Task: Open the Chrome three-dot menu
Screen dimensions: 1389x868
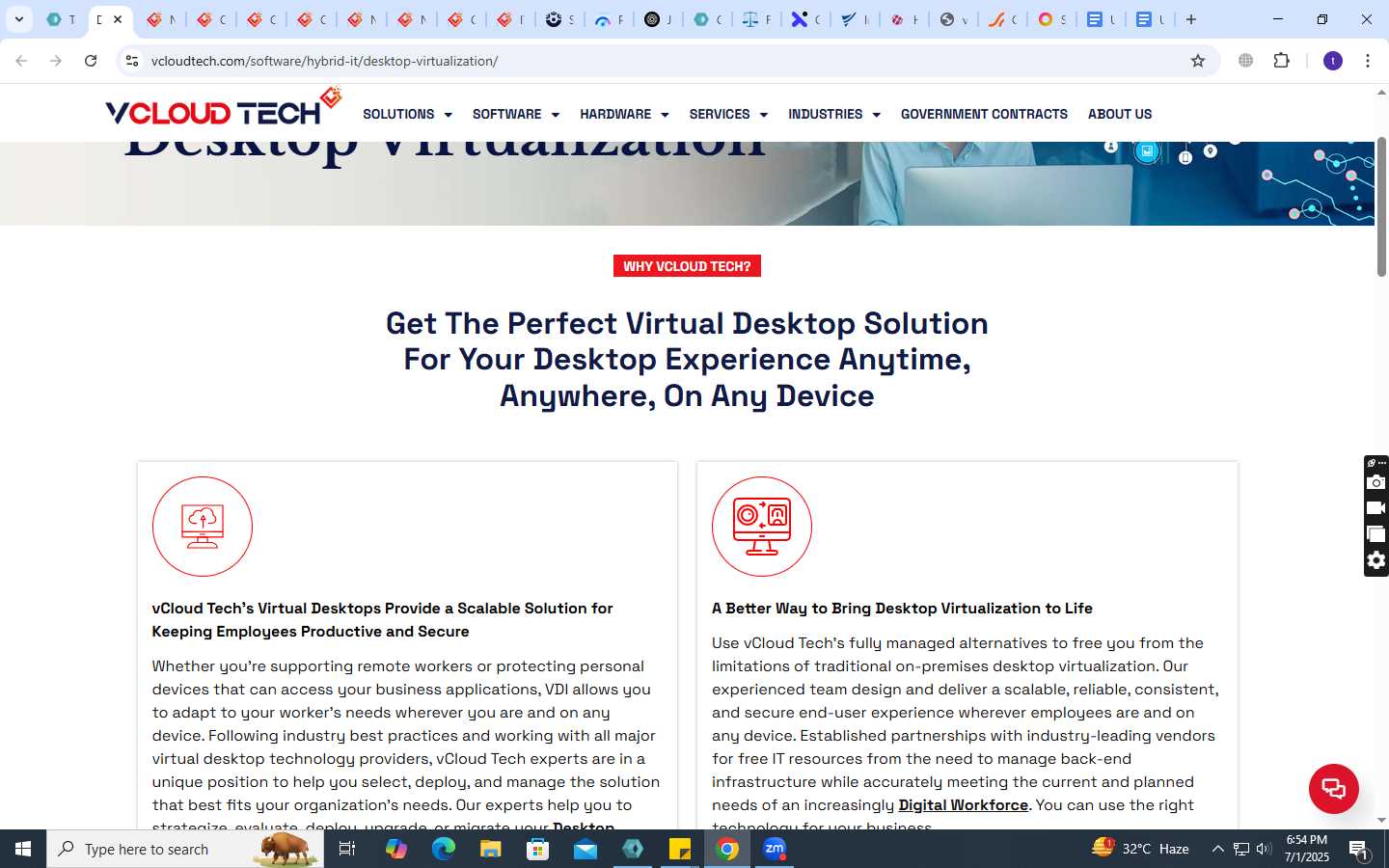Action: 1368,61
